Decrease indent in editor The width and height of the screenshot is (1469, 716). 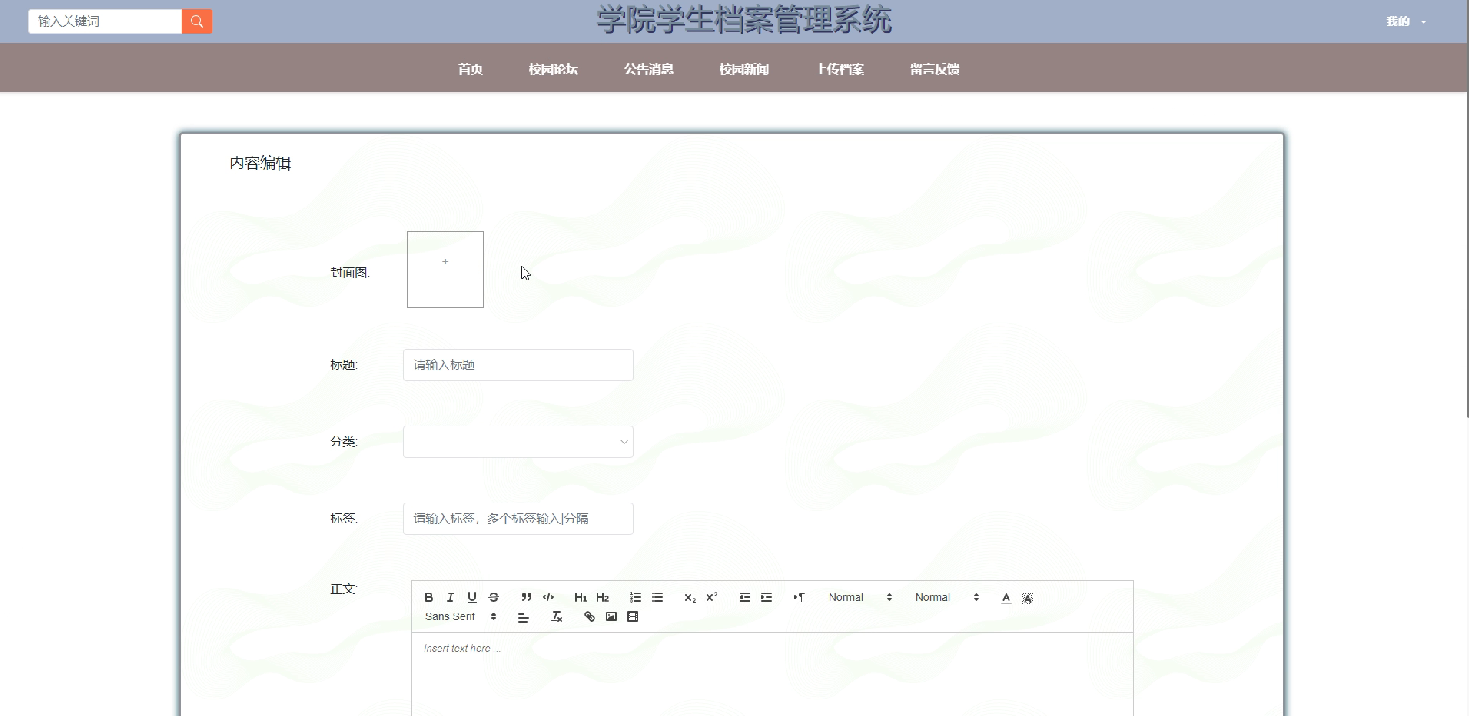tap(745, 597)
